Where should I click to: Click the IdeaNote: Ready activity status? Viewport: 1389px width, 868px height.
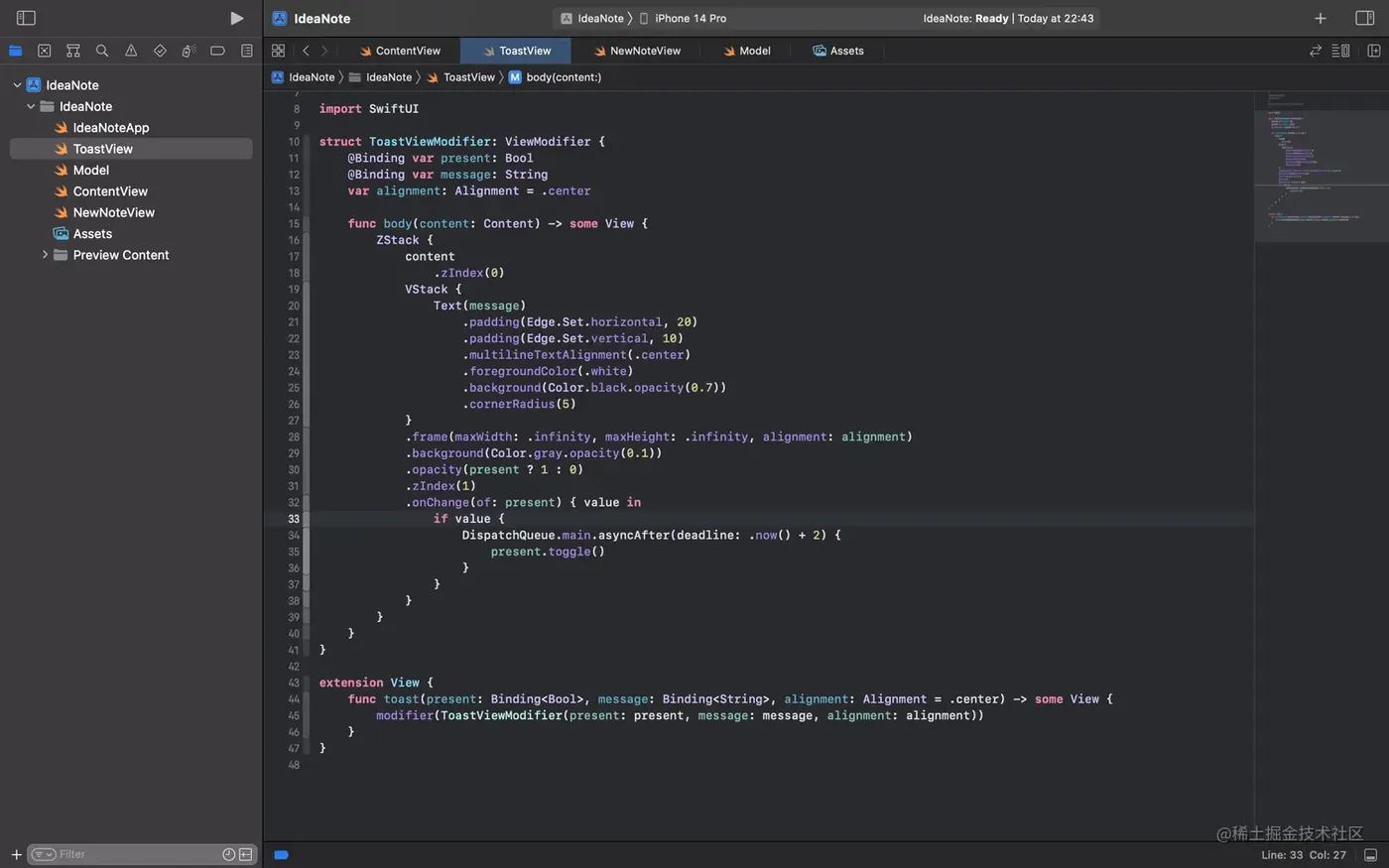[x=1008, y=18]
